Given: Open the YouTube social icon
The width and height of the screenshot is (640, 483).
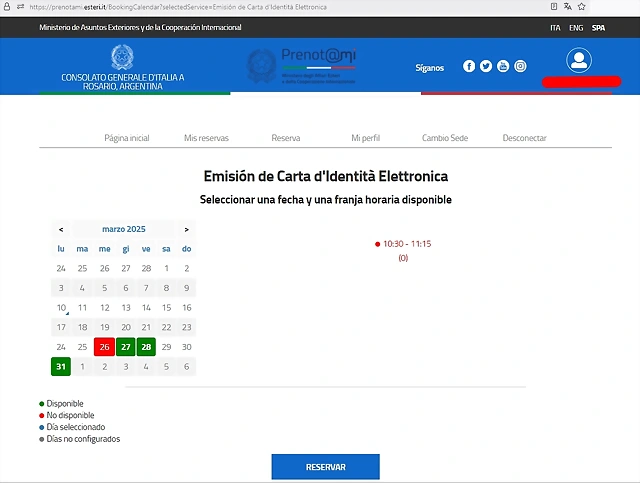Looking at the screenshot, I should point(503,66).
